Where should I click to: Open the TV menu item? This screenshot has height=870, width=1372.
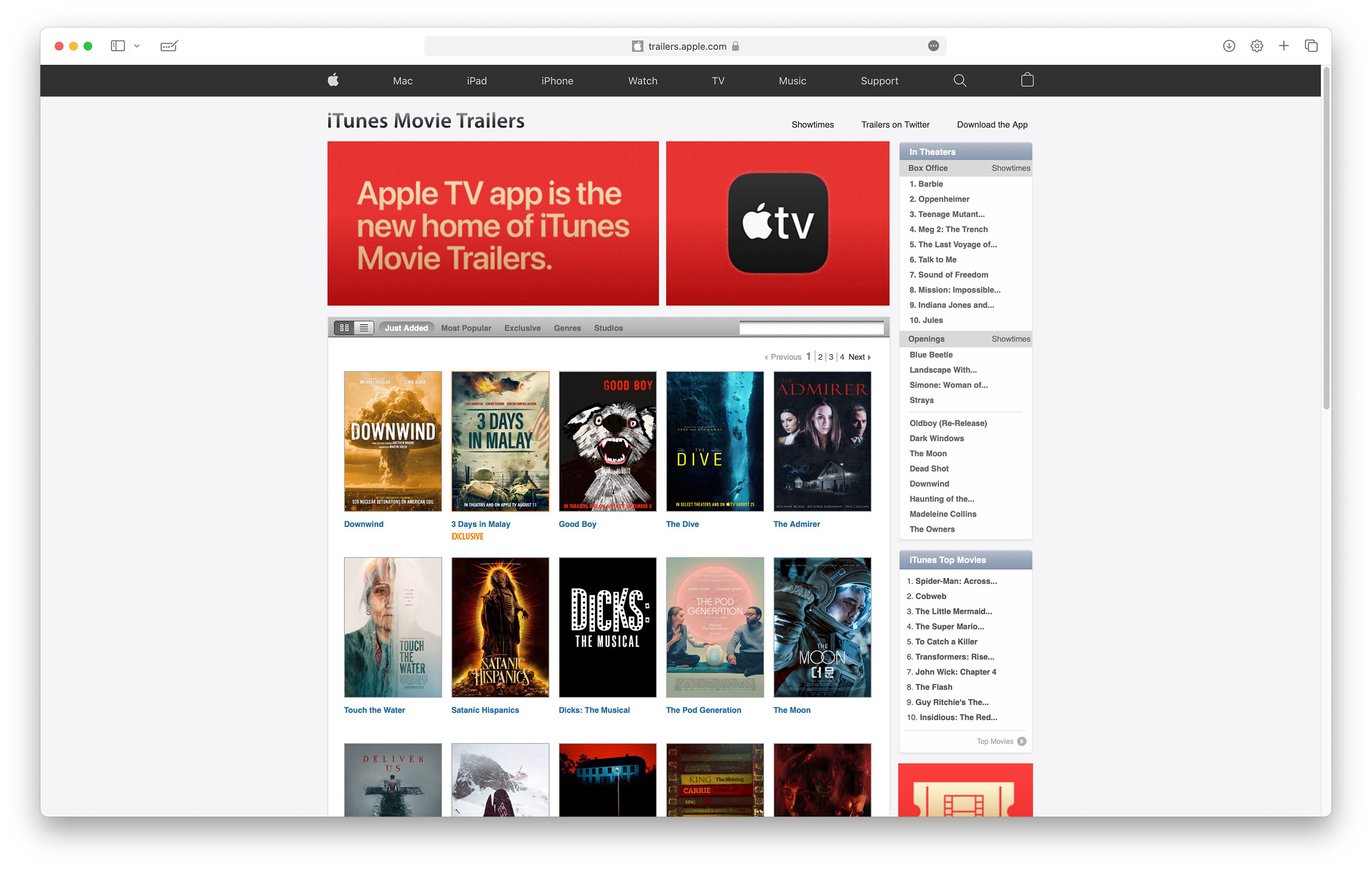coord(718,81)
